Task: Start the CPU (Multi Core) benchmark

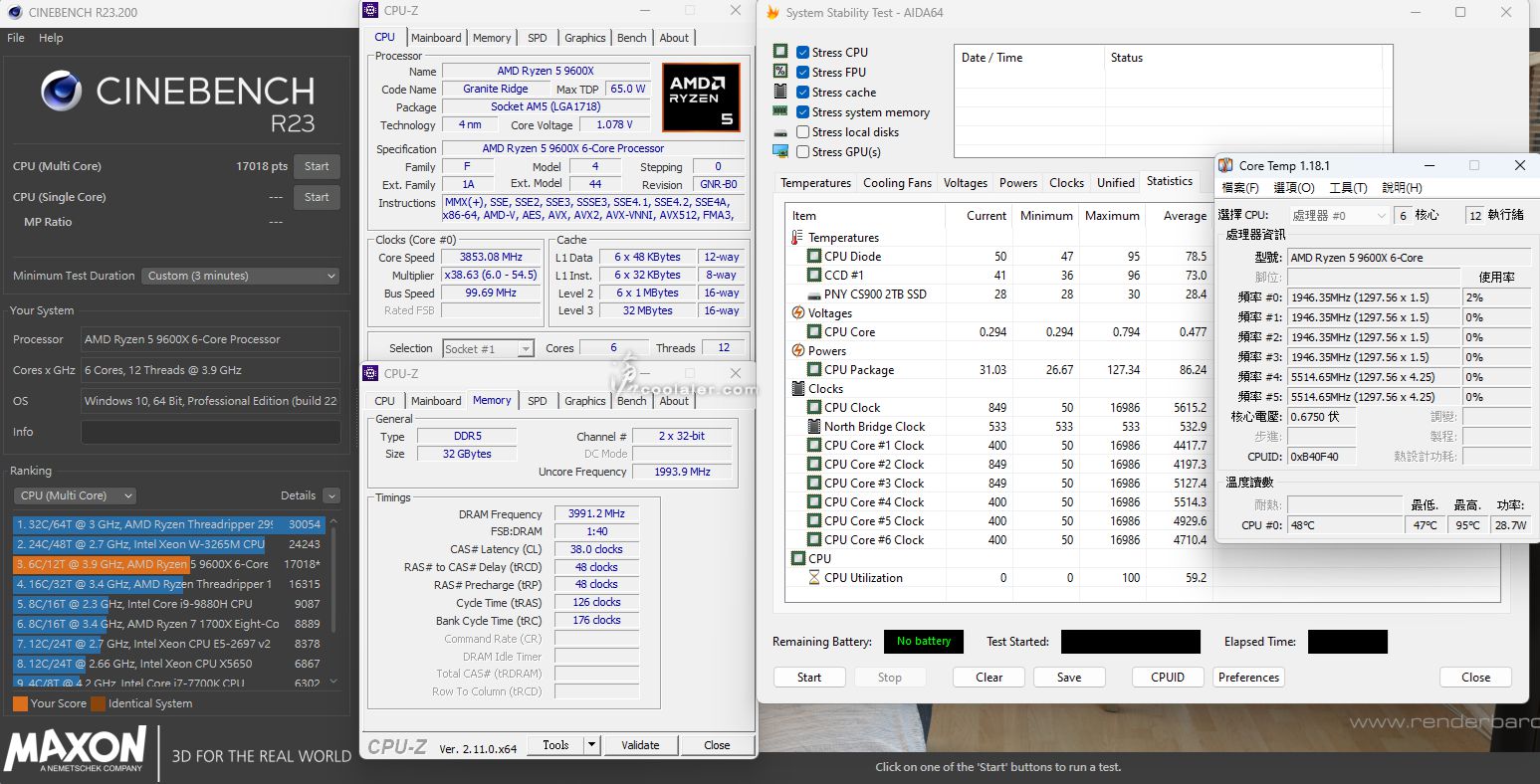Action: (317, 166)
